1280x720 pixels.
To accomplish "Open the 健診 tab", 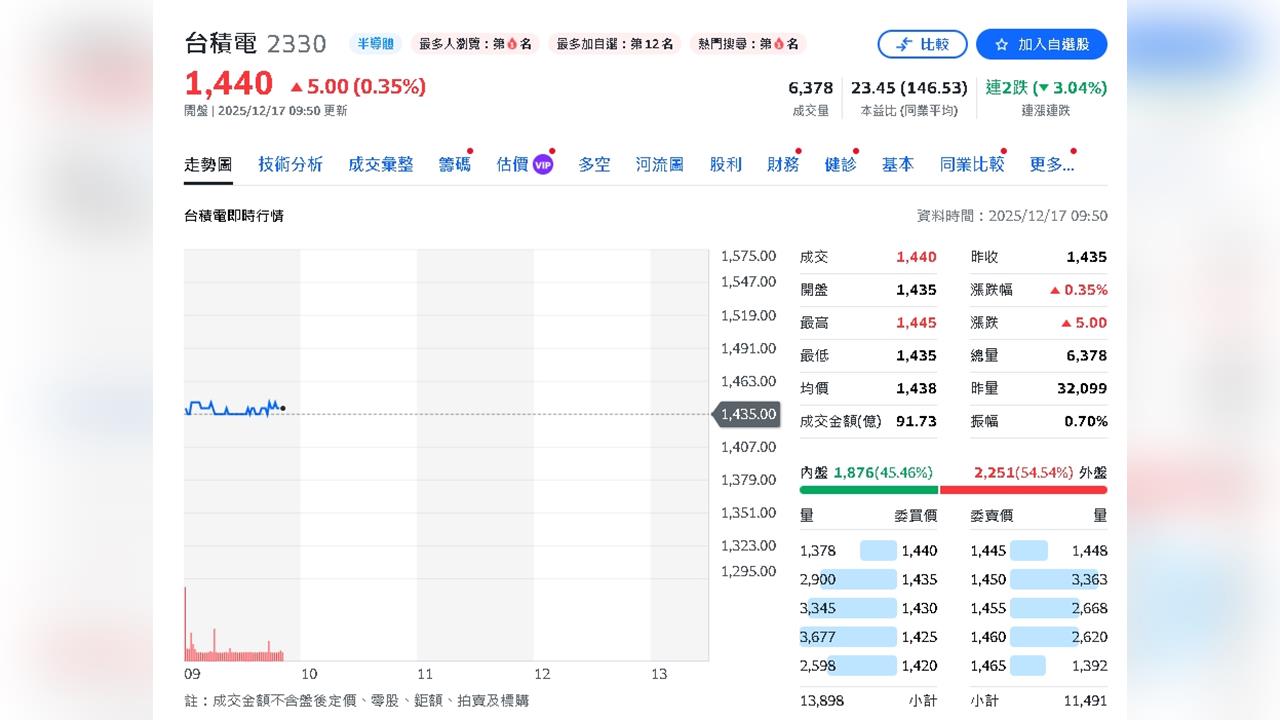I will point(841,164).
